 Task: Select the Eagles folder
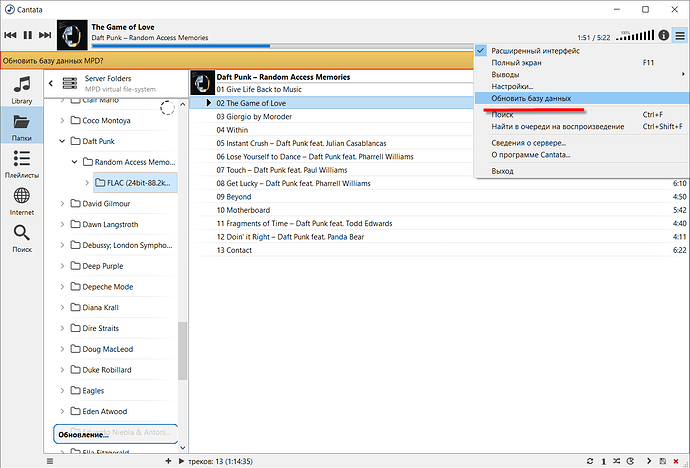(x=87, y=391)
